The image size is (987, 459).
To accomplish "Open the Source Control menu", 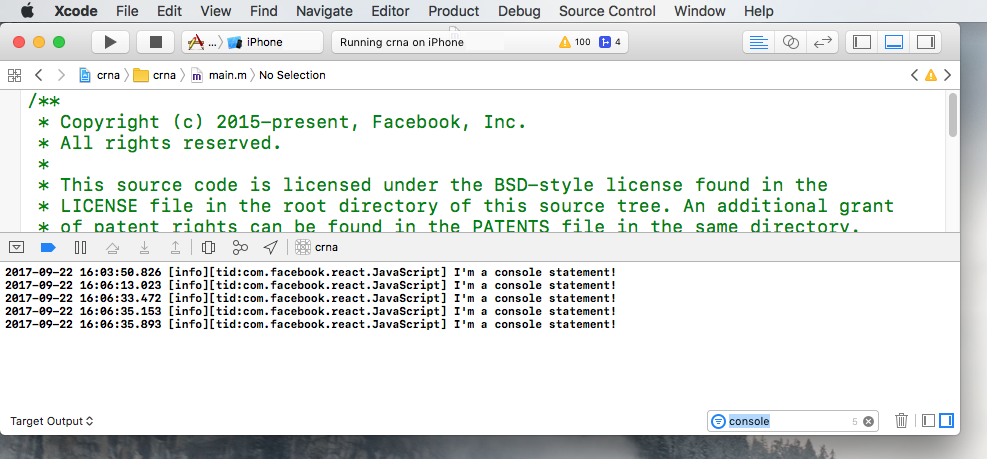I will pyautogui.click(x=607, y=11).
